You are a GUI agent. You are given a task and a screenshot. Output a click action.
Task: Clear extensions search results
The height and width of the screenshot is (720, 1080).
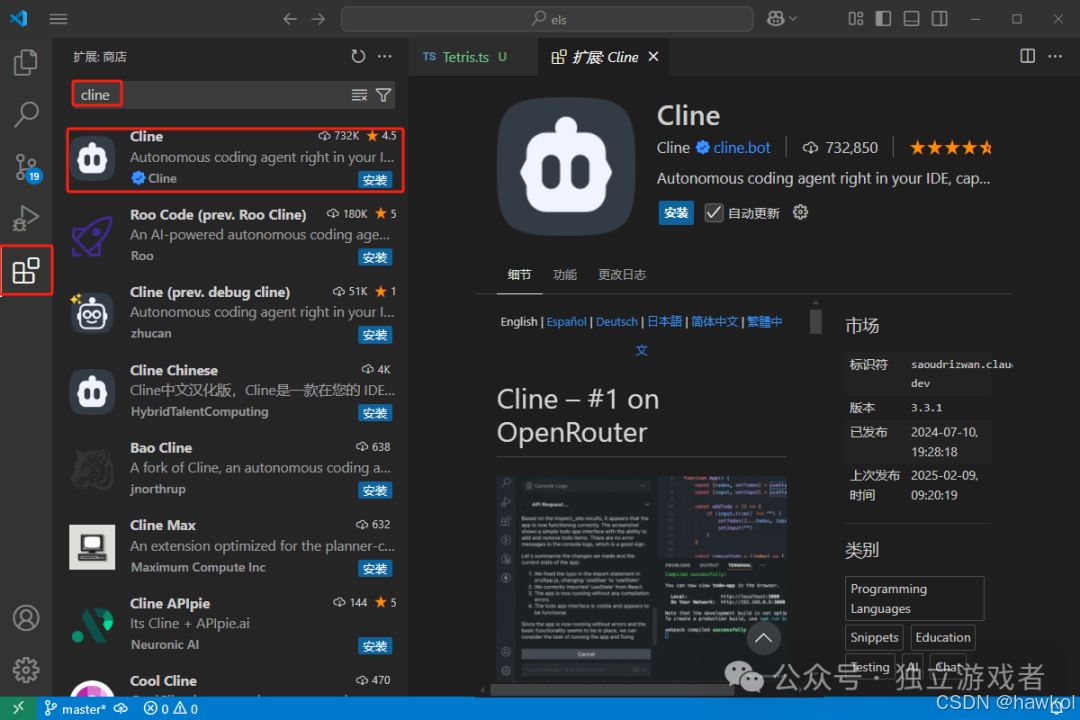pyautogui.click(x=360, y=95)
